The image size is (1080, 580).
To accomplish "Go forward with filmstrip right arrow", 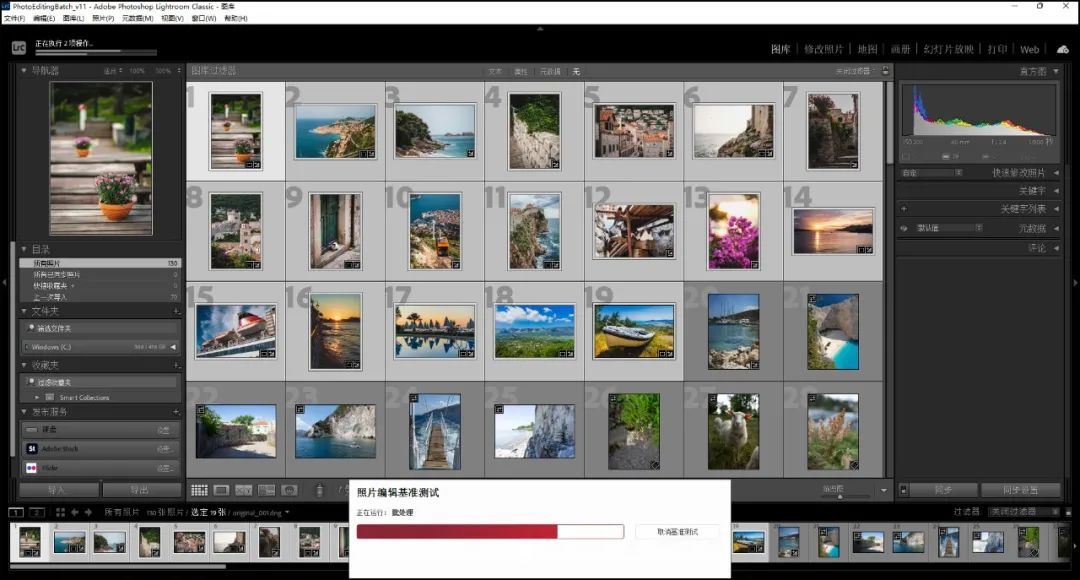I will click(x=88, y=512).
